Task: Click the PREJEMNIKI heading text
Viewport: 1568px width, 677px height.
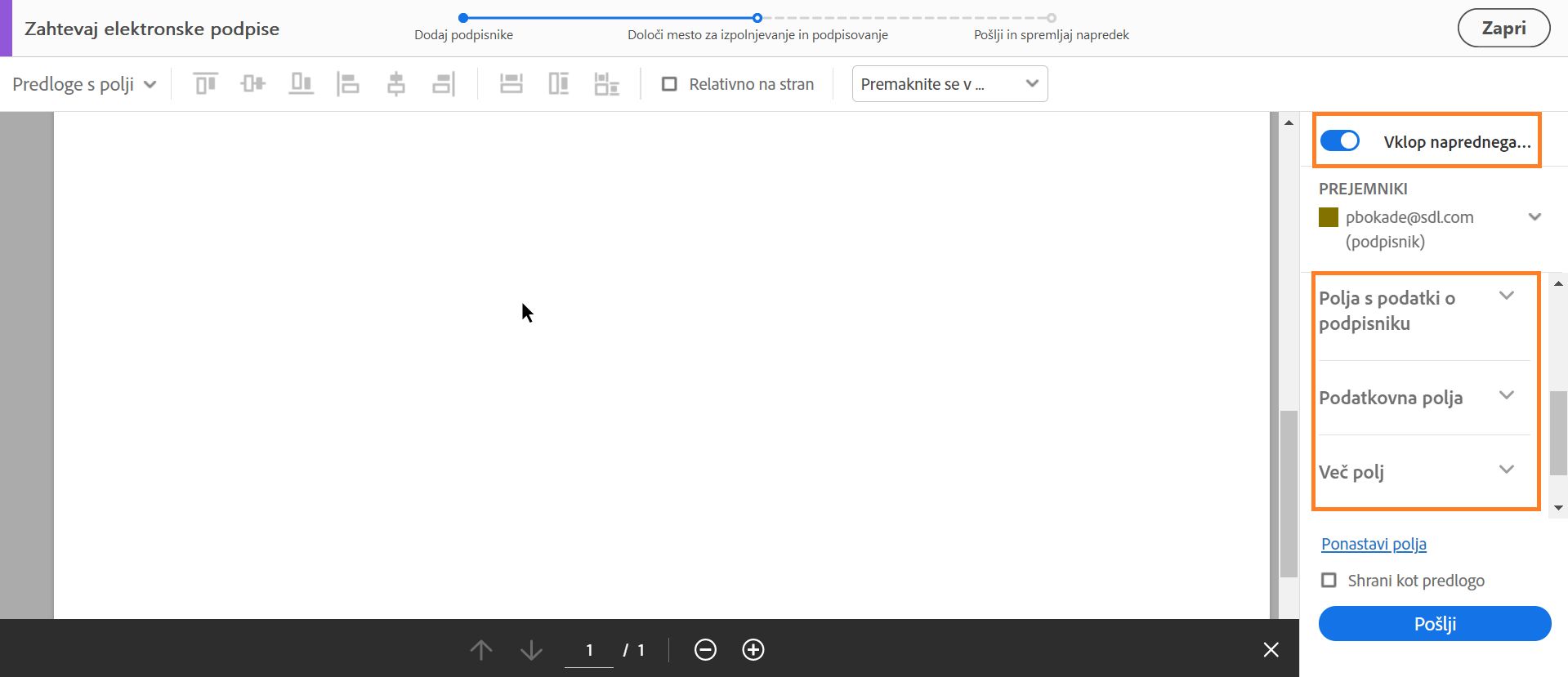Action: point(1363,189)
